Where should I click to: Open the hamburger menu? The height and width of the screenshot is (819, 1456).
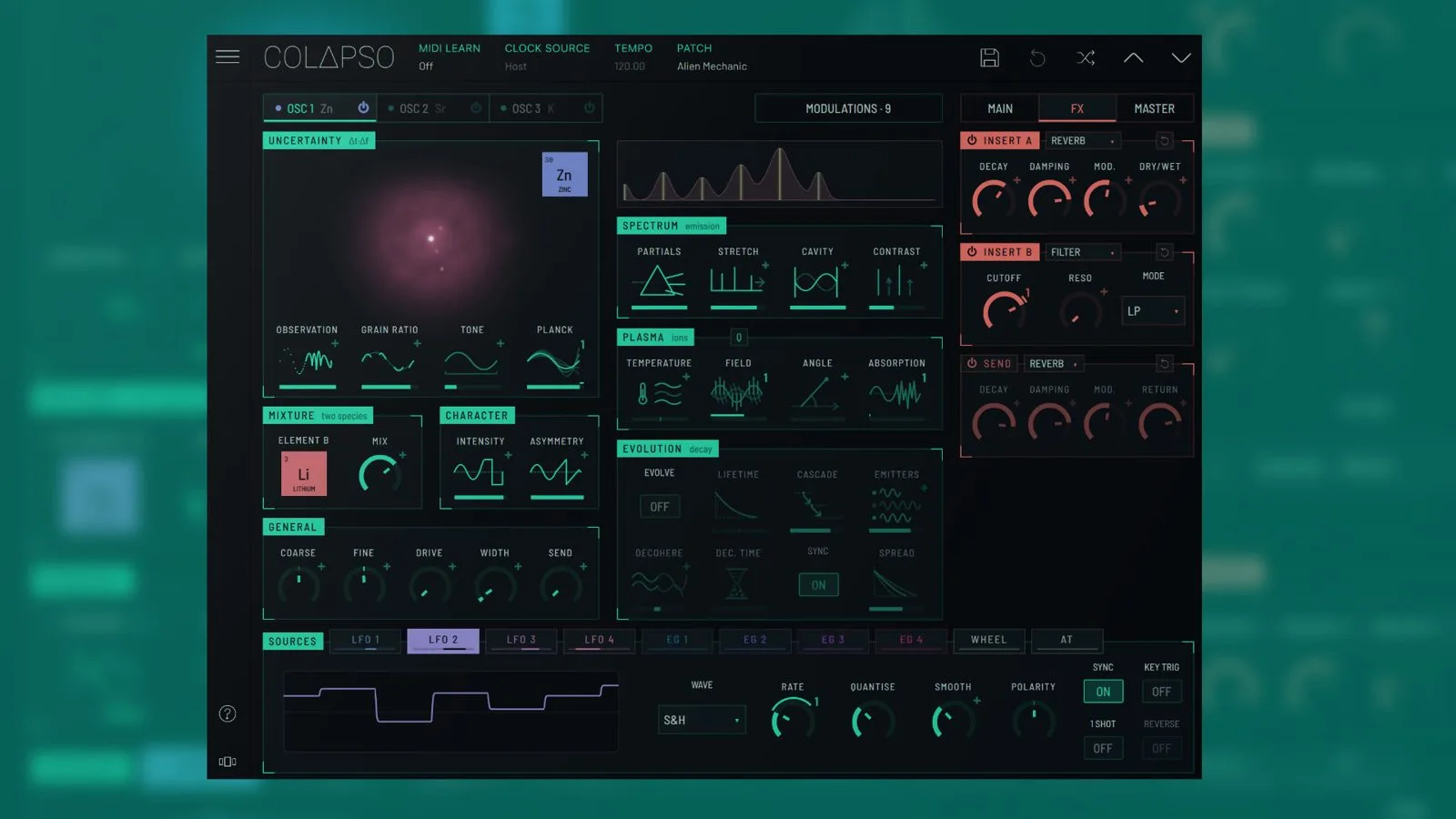[x=227, y=56]
